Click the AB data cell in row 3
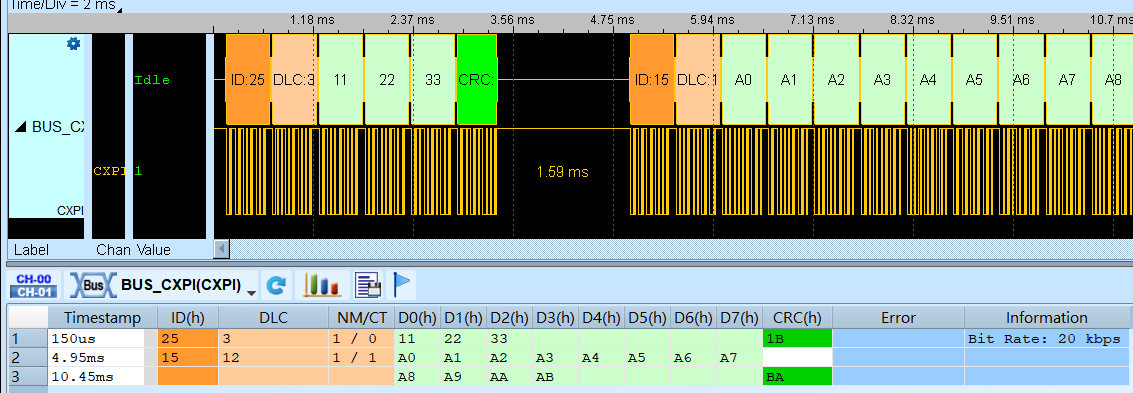1133x393 pixels. pos(556,376)
